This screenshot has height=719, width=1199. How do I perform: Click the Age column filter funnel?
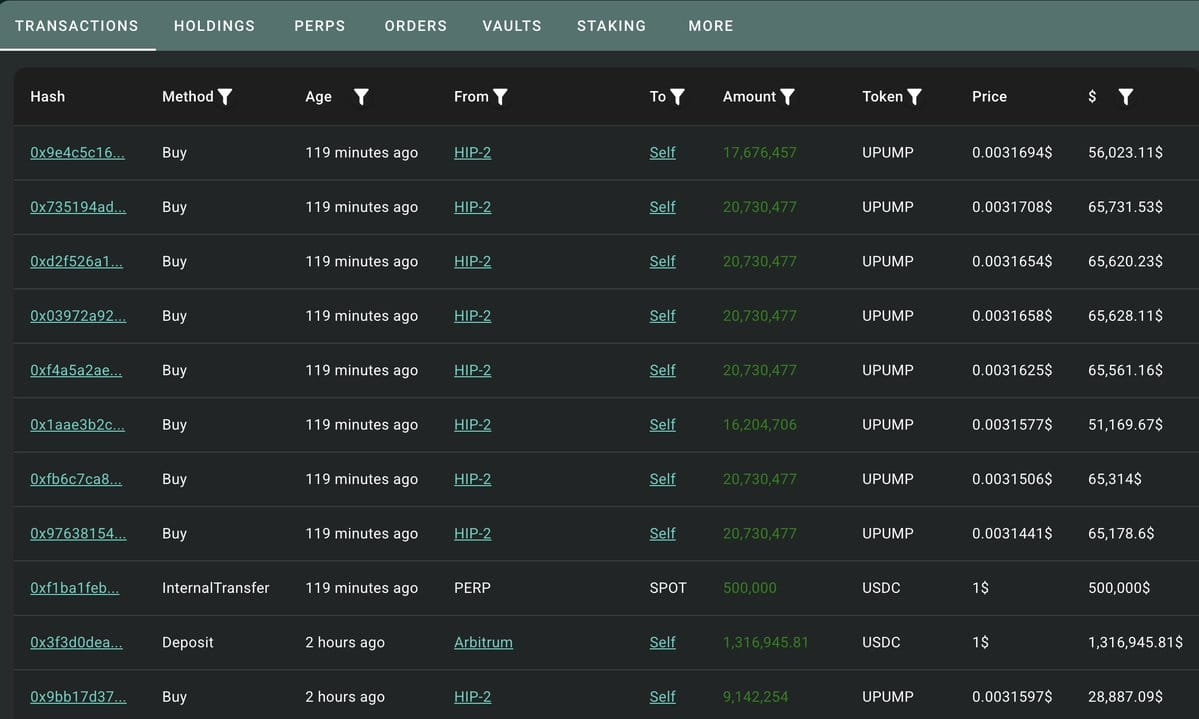pos(361,97)
